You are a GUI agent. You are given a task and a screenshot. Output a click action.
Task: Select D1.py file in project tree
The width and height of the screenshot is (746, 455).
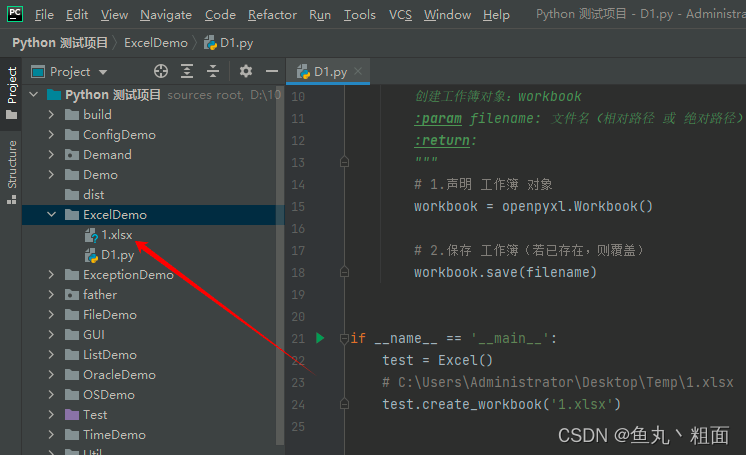pyautogui.click(x=117, y=255)
